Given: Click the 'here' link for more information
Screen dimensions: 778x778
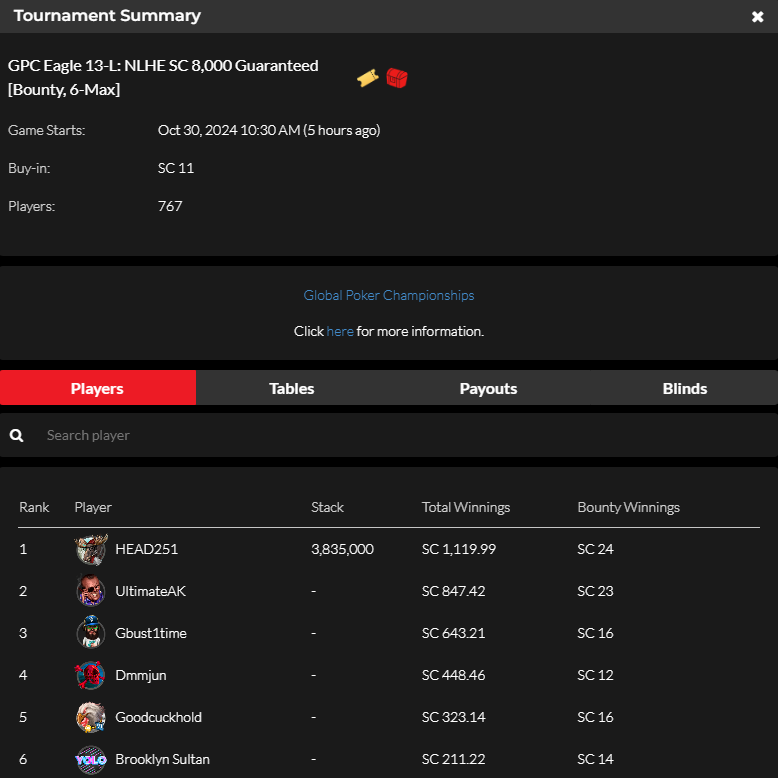Looking at the screenshot, I should pyautogui.click(x=340, y=331).
